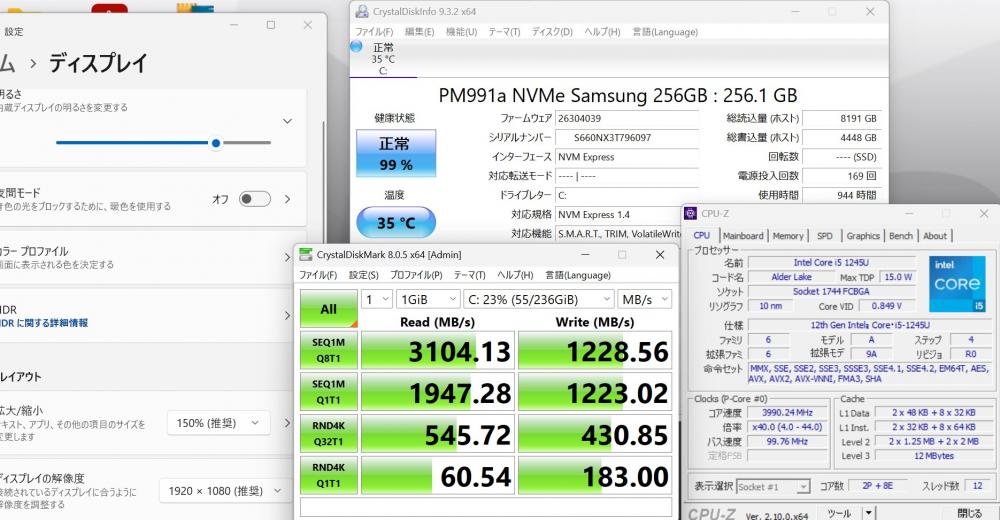
Task: Open the 1GiB test size dropdown
Action: coord(427,299)
